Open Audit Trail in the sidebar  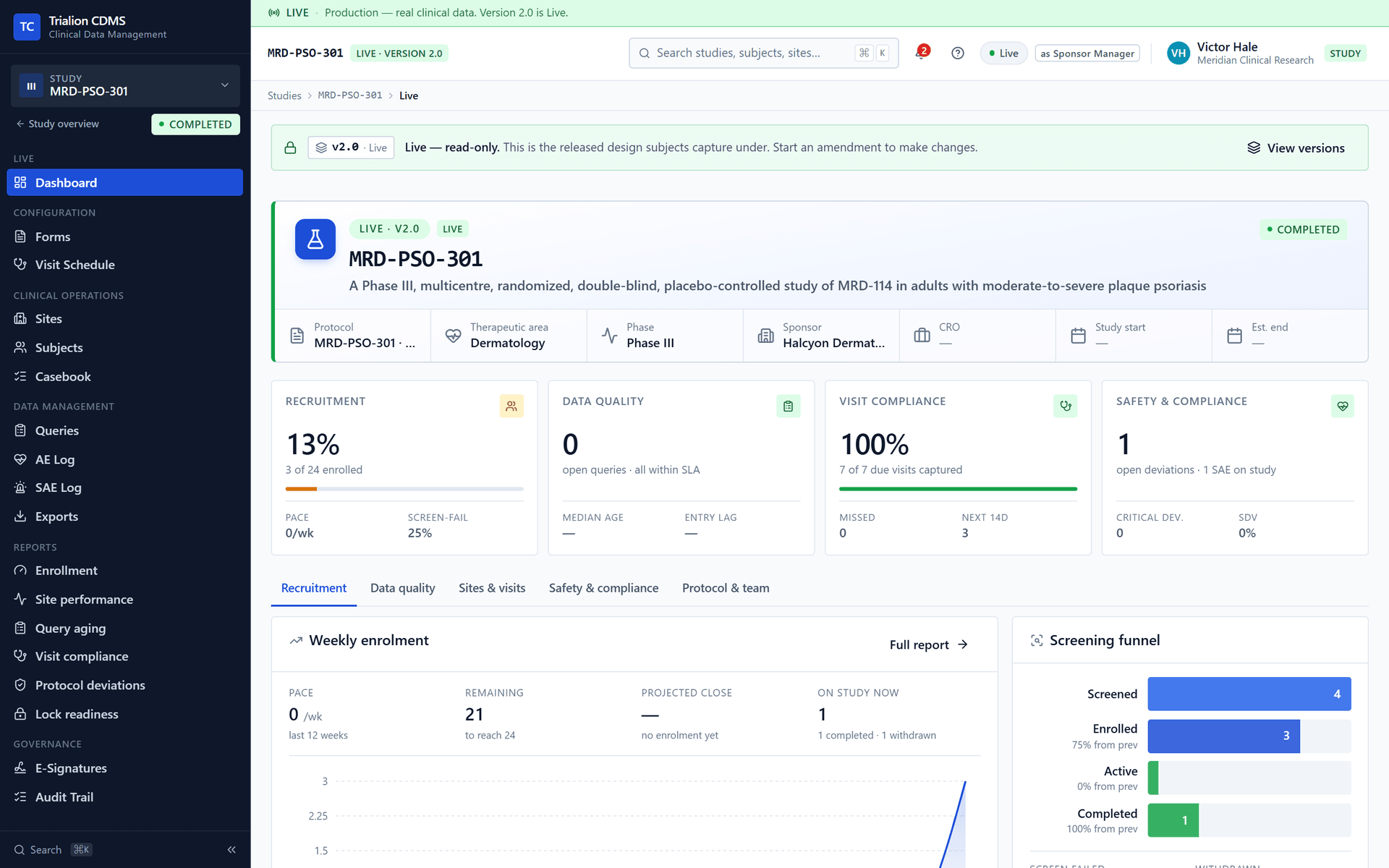tap(125, 796)
